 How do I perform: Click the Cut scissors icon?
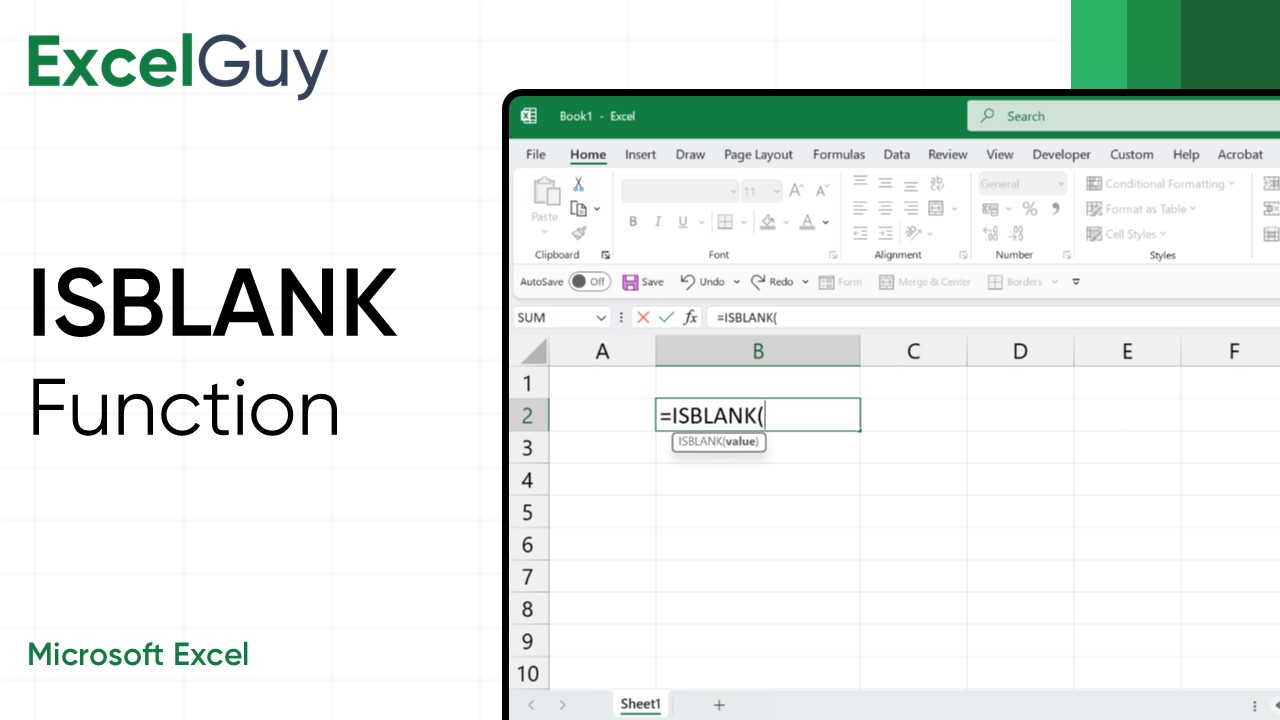[578, 185]
